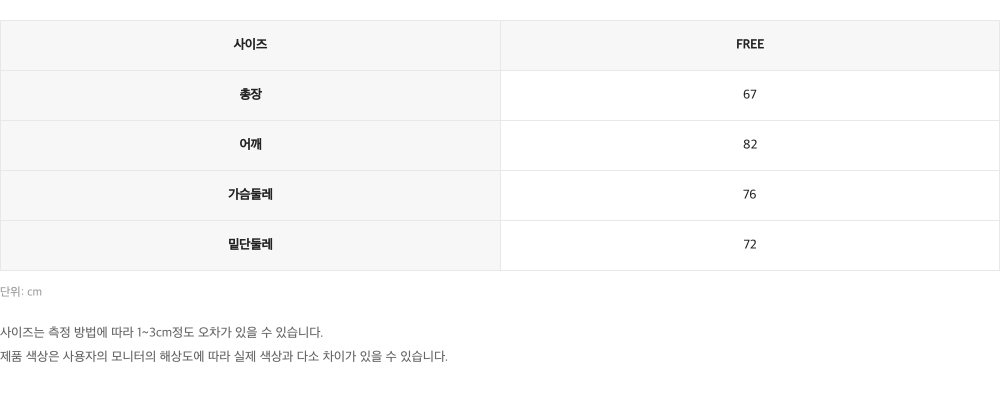Click the "어깨" row label
This screenshot has height=420, width=1000.
tap(250, 144)
